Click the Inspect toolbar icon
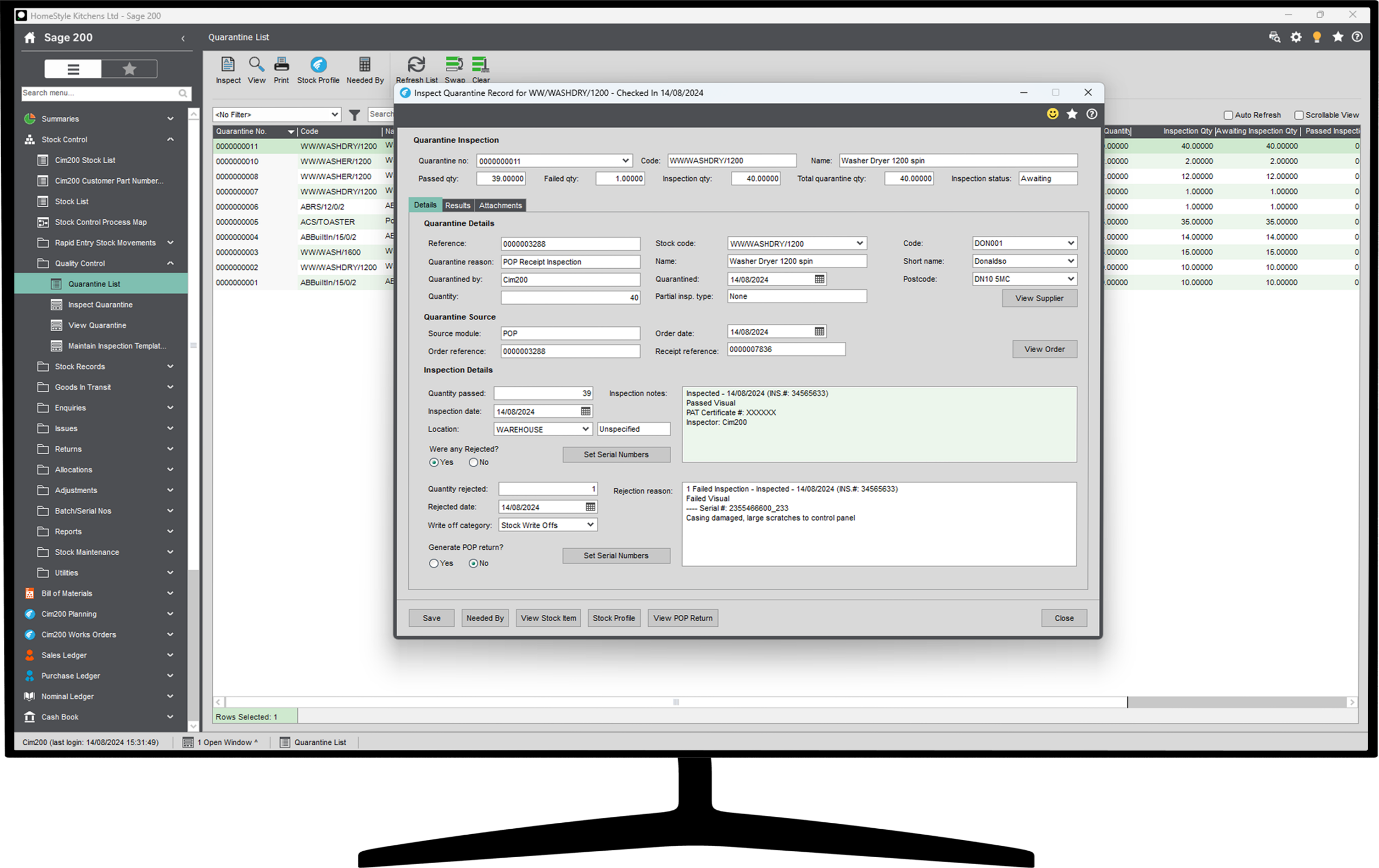The image size is (1379, 868). 228,64
